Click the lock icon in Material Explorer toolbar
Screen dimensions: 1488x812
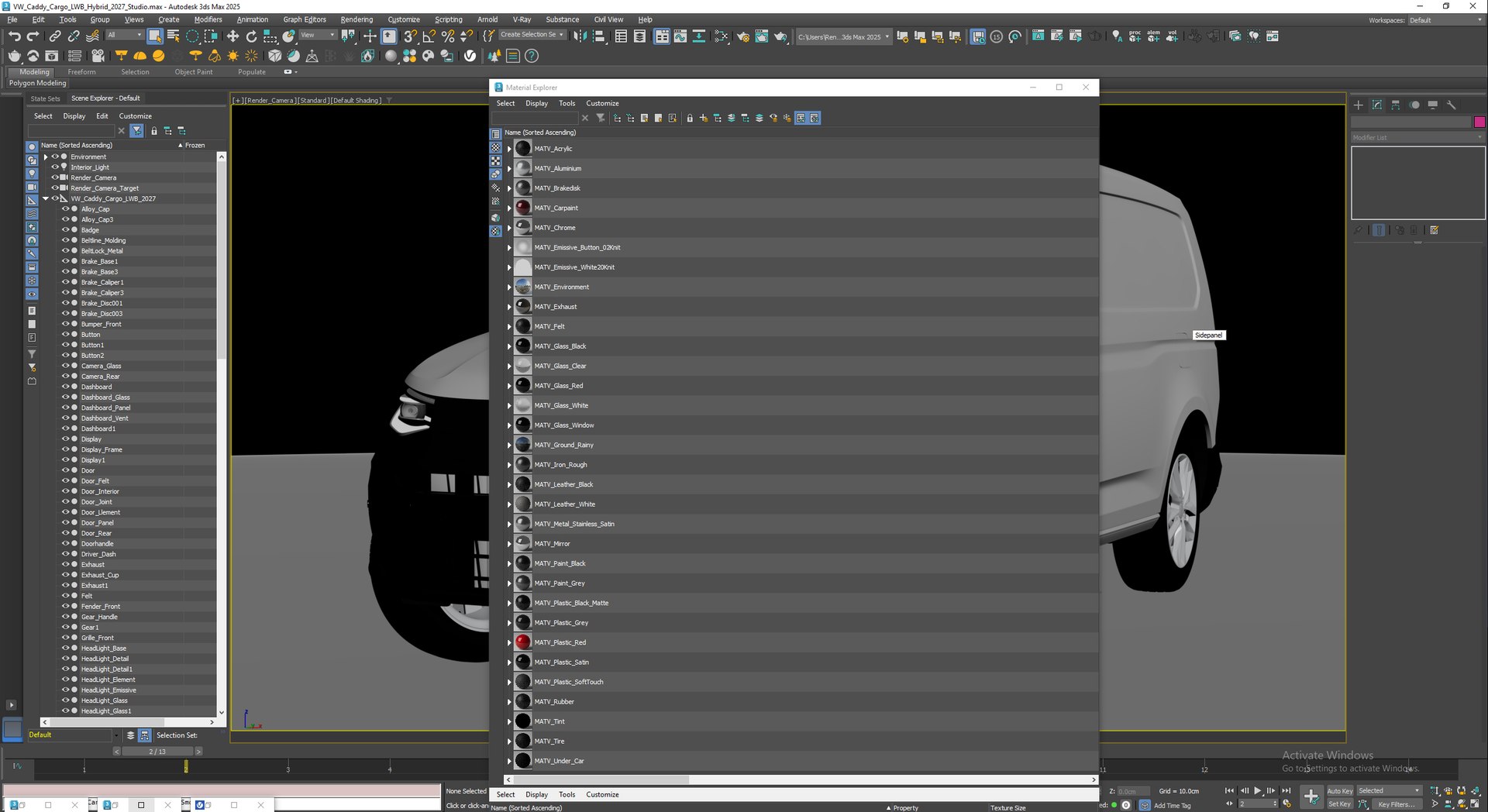689,119
